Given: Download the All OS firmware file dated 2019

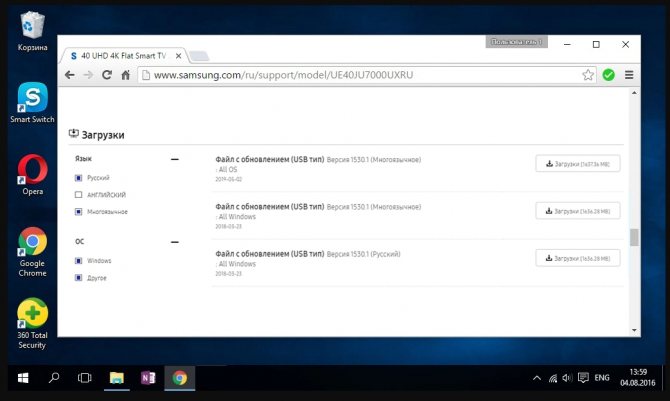Looking at the screenshot, I should [x=578, y=164].
